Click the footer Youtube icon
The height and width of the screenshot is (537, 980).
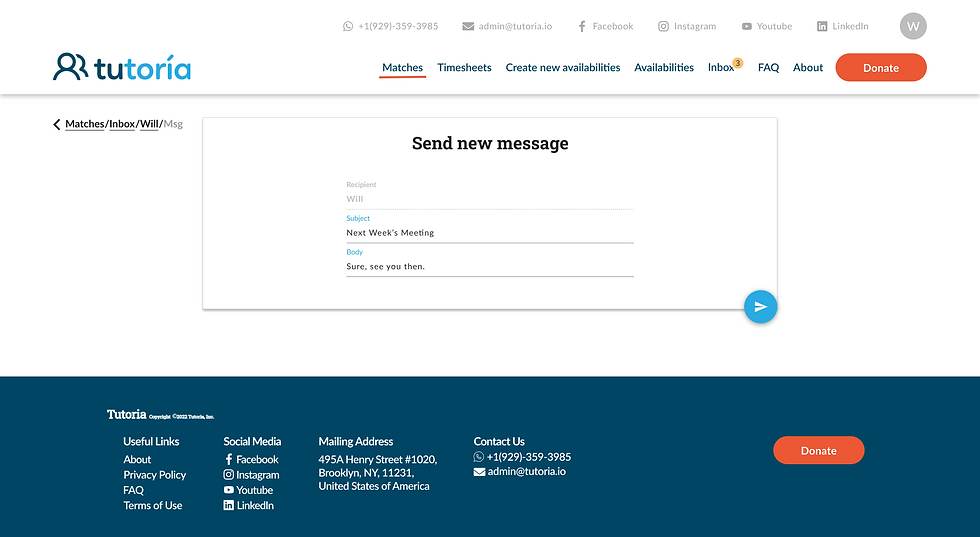coord(229,490)
